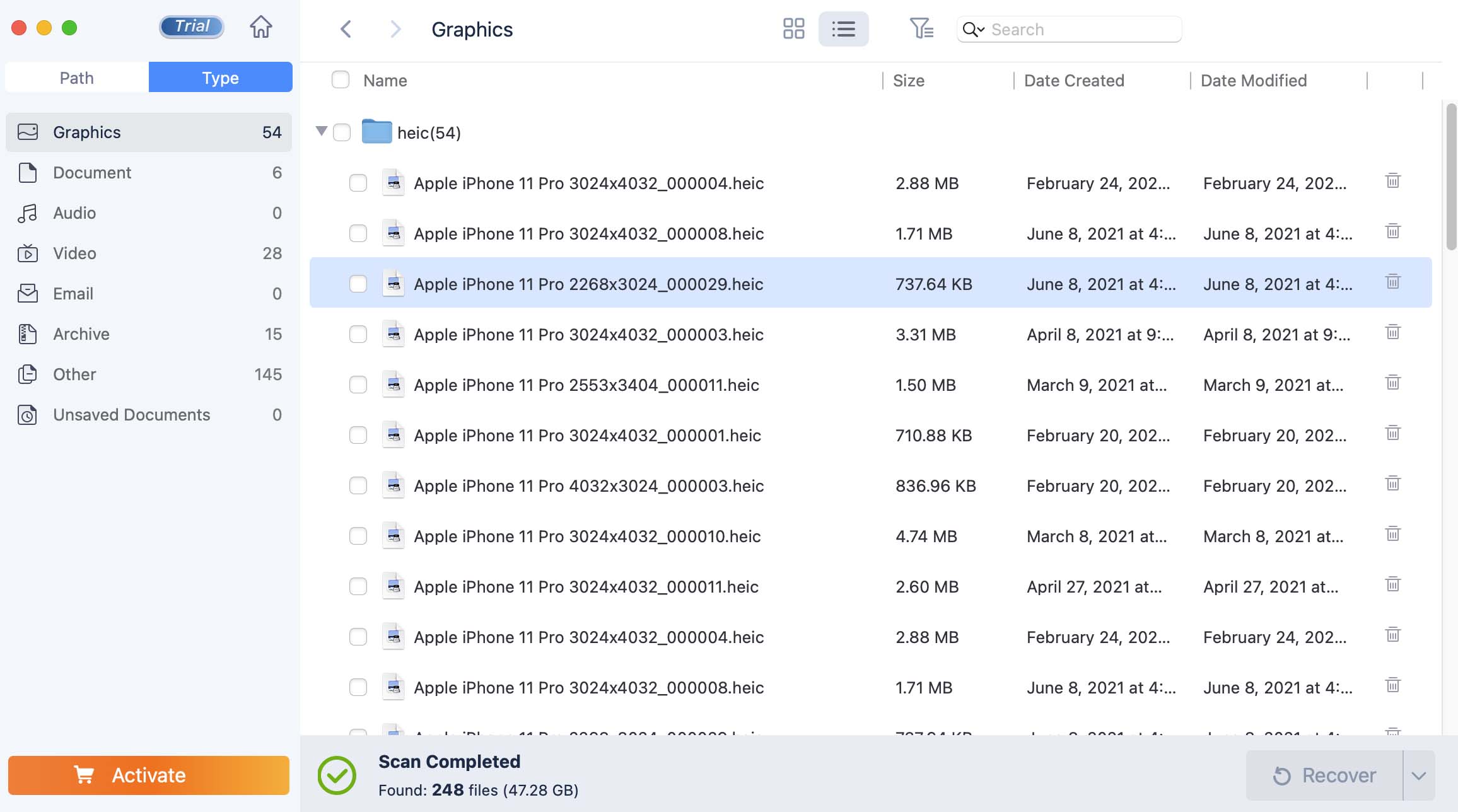This screenshot has width=1458, height=812.
Task: Click trash icon for 4.74 MB 000010.heic row
Action: (x=1392, y=534)
